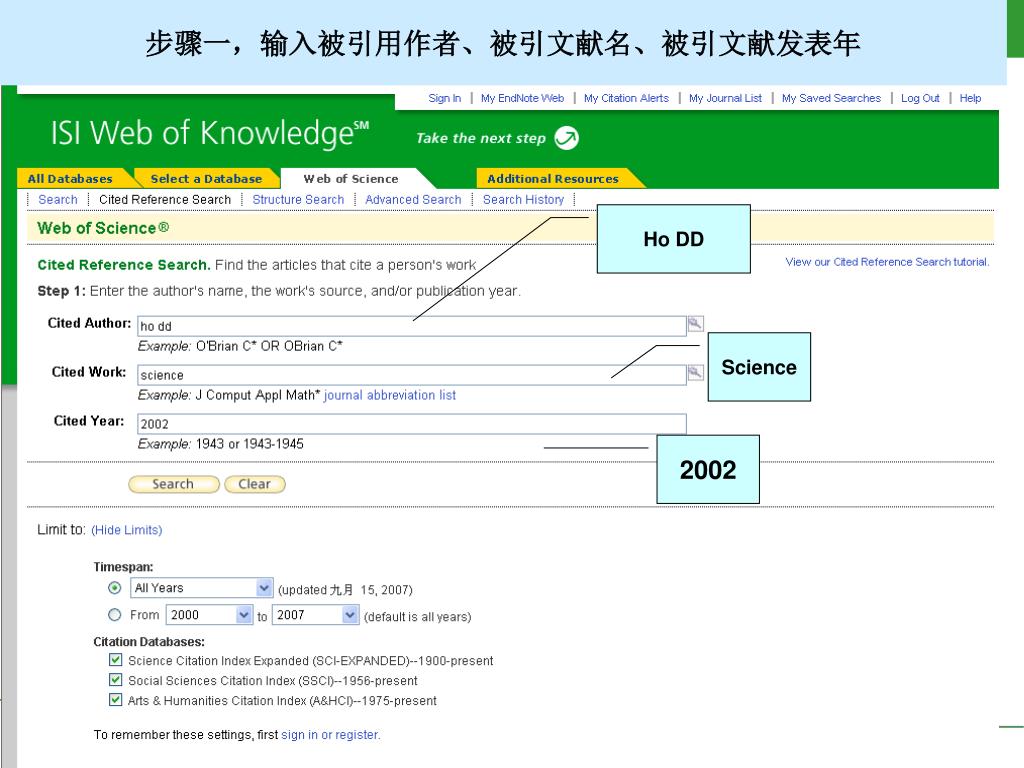Click the Search button
Image resolution: width=1024 pixels, height=768 pixels.
click(174, 484)
